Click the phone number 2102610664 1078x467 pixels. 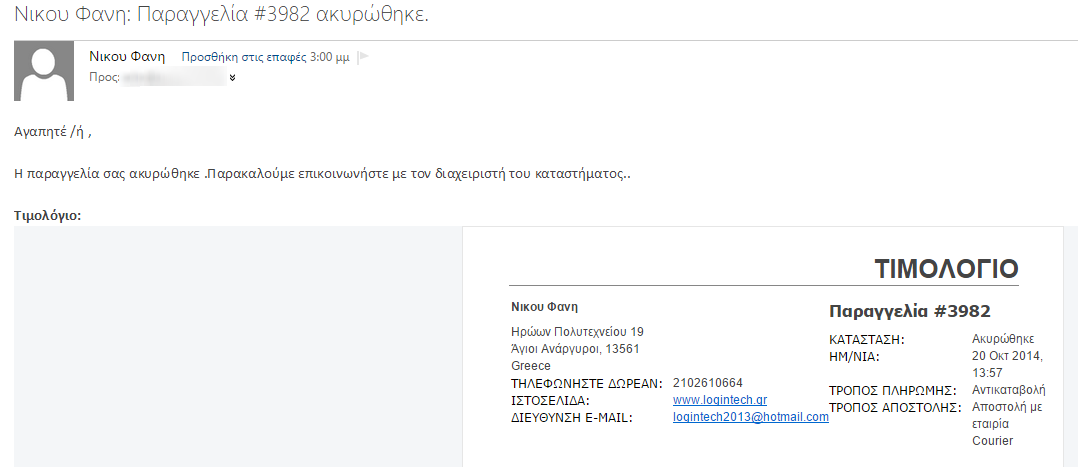[x=708, y=383]
